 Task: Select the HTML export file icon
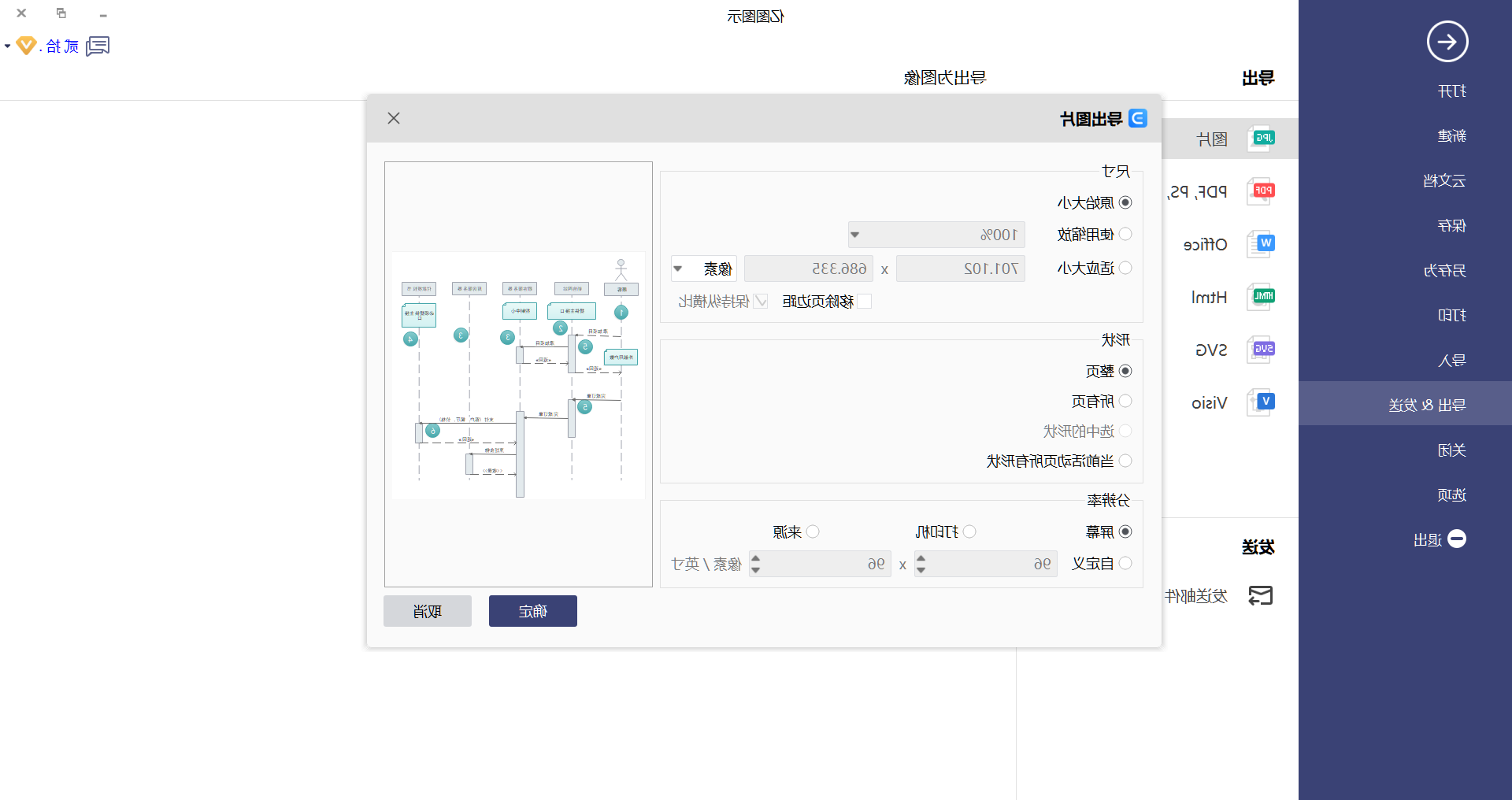pyautogui.click(x=1262, y=297)
